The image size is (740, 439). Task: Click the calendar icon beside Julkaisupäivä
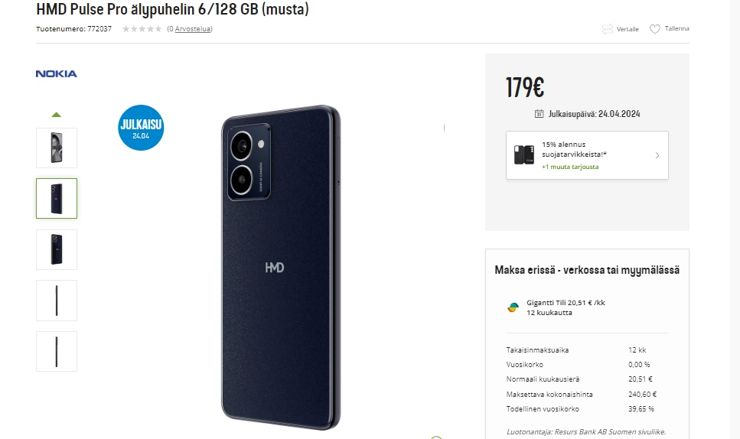coord(539,114)
